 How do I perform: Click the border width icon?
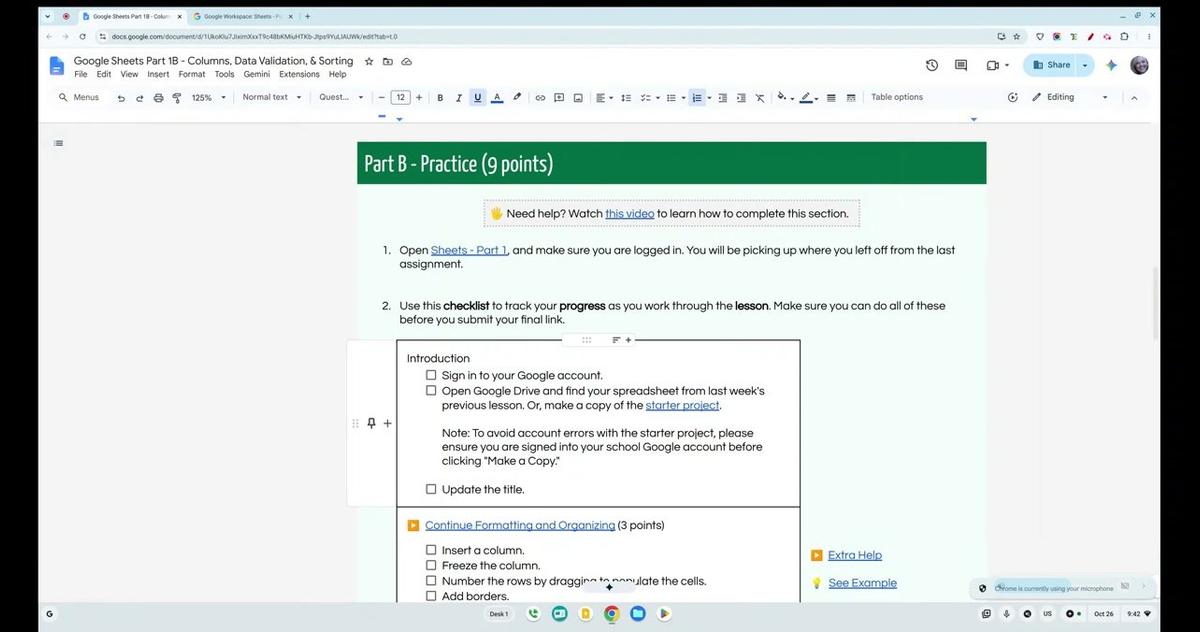[x=831, y=98]
